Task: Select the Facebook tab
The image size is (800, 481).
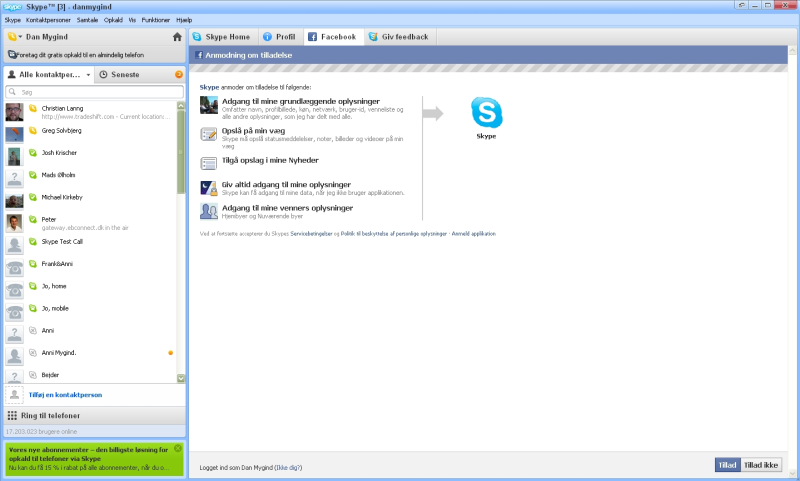Action: click(x=333, y=37)
